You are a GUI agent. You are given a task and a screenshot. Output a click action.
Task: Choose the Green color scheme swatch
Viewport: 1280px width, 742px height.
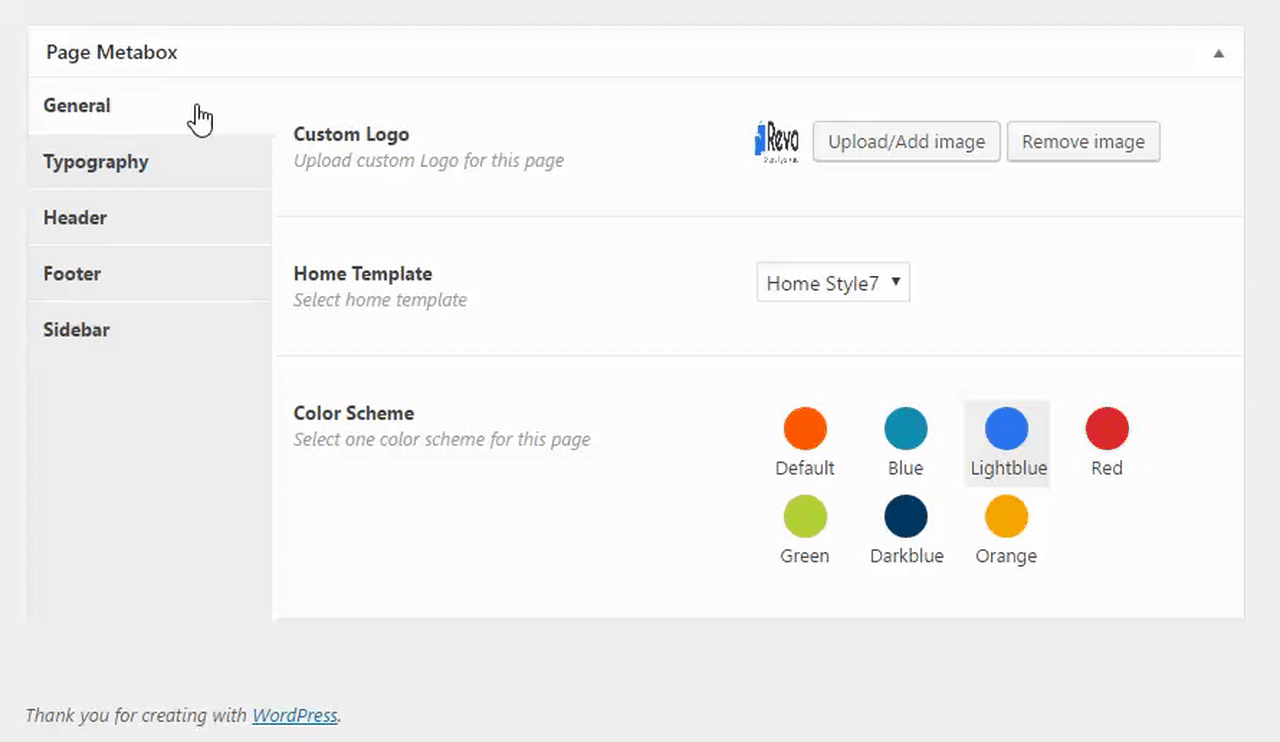coord(805,517)
